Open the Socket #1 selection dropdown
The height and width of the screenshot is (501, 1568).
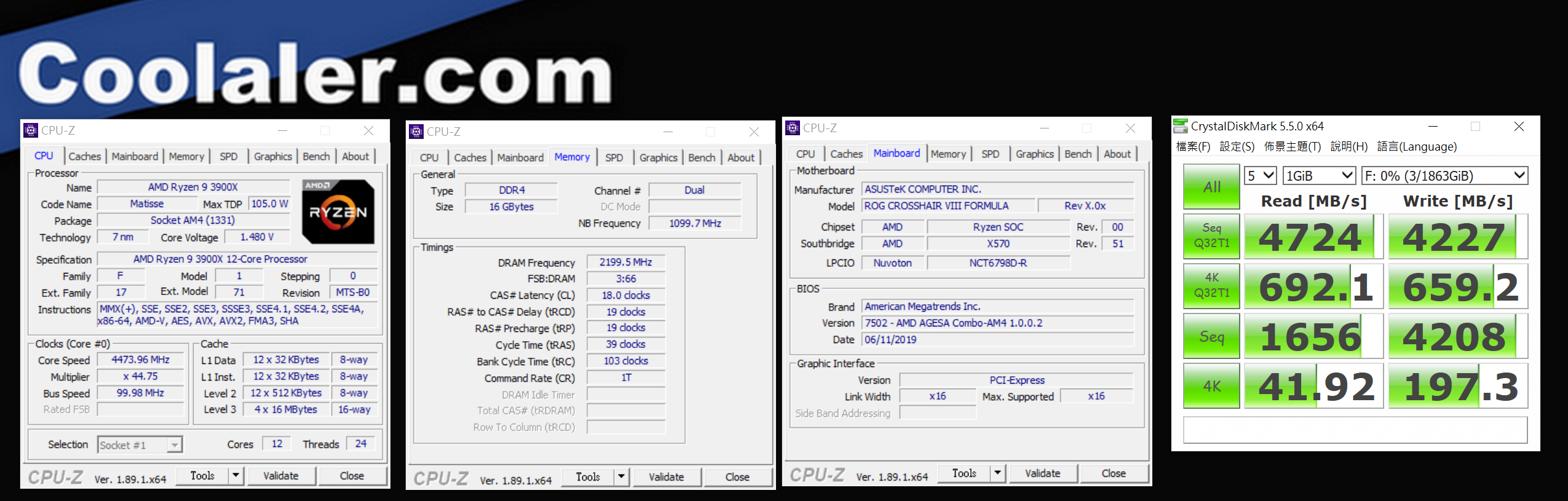coord(140,444)
